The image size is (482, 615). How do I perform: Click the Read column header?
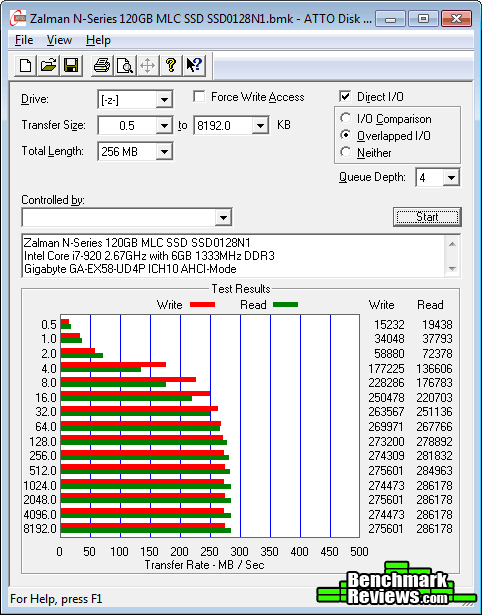pyautogui.click(x=430, y=305)
